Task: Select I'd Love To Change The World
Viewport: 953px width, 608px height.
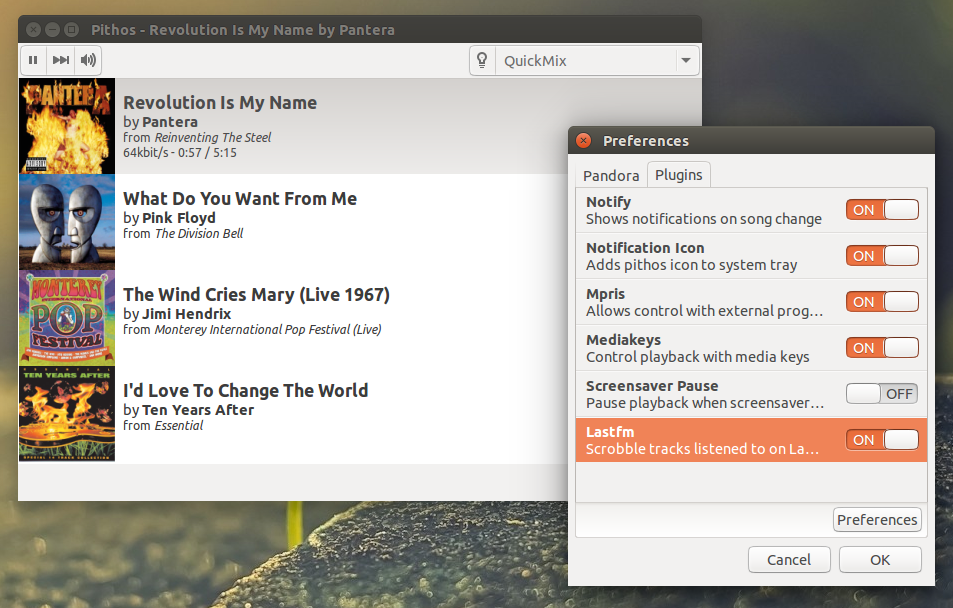Action: (246, 390)
